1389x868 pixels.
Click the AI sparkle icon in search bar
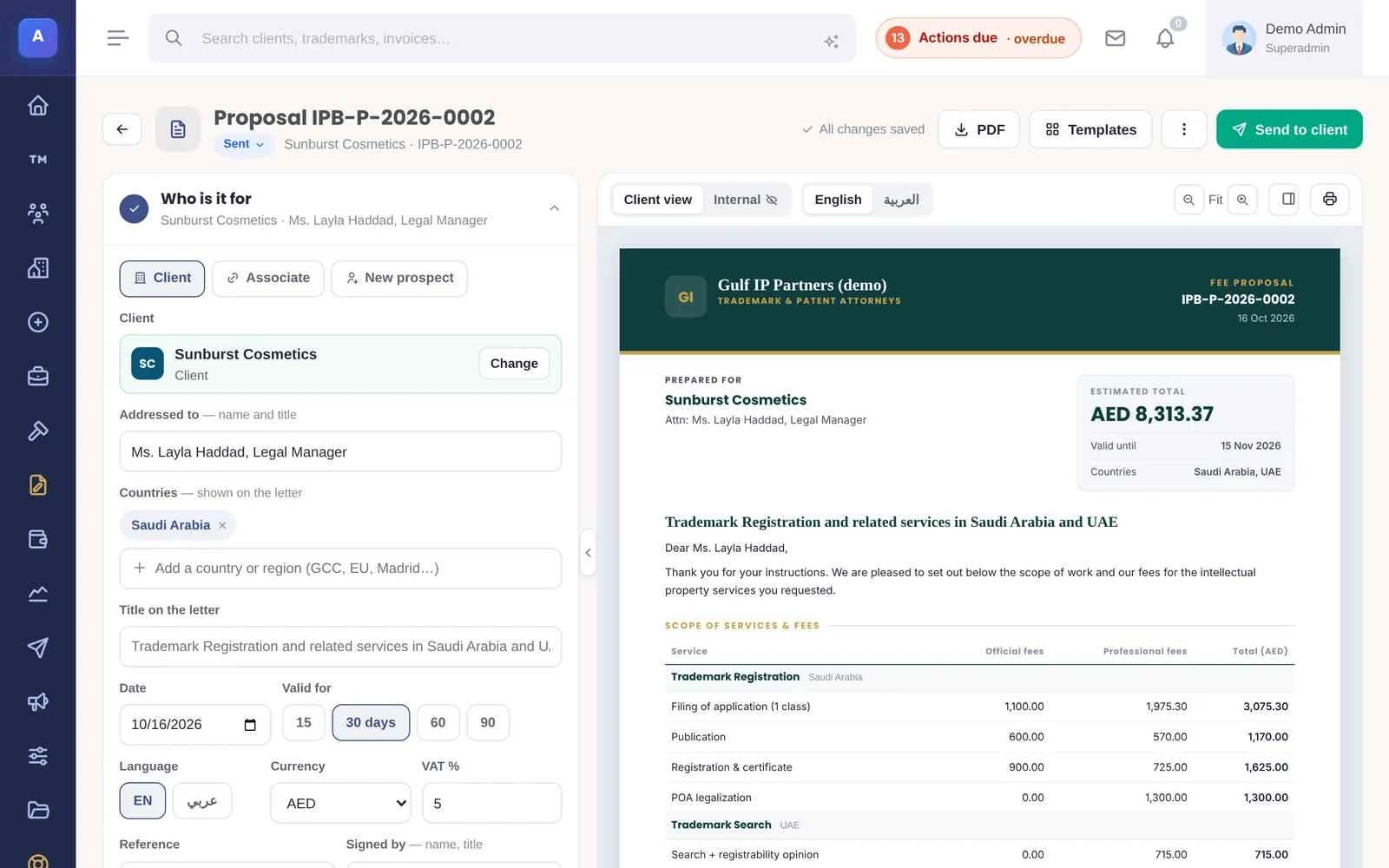831,41
